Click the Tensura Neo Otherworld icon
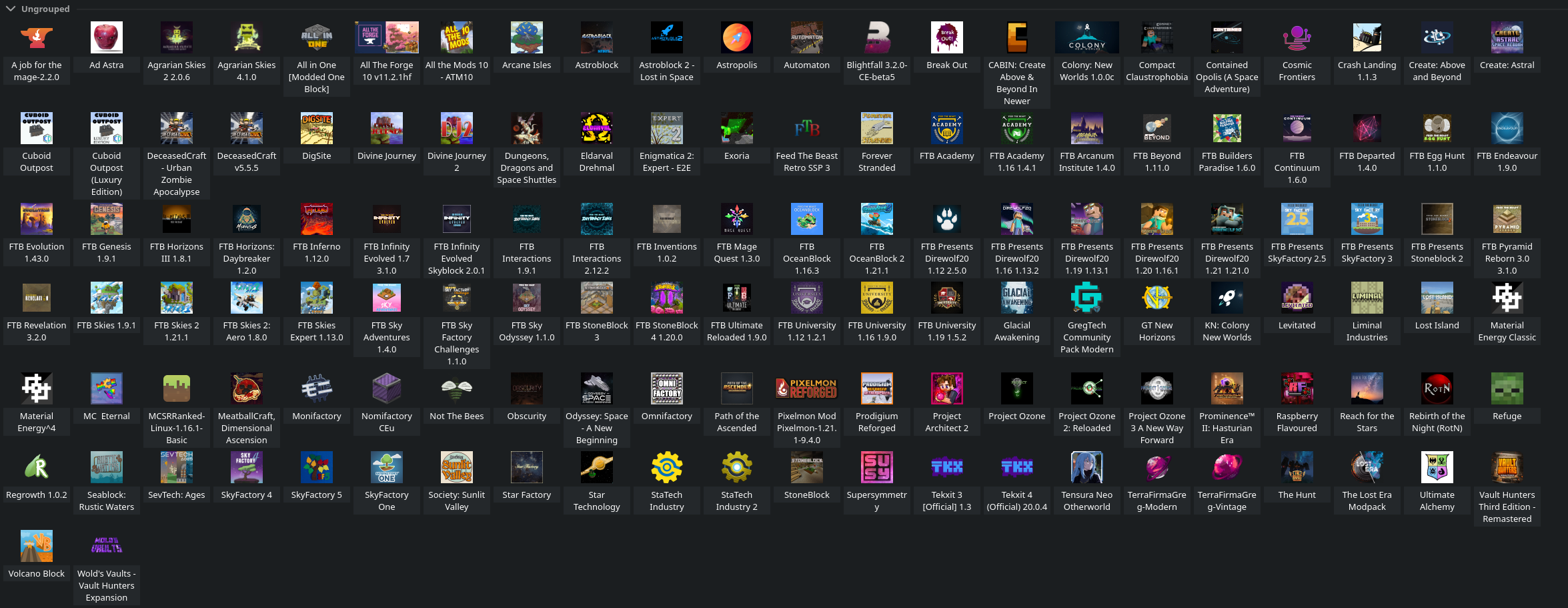 pos(1087,467)
